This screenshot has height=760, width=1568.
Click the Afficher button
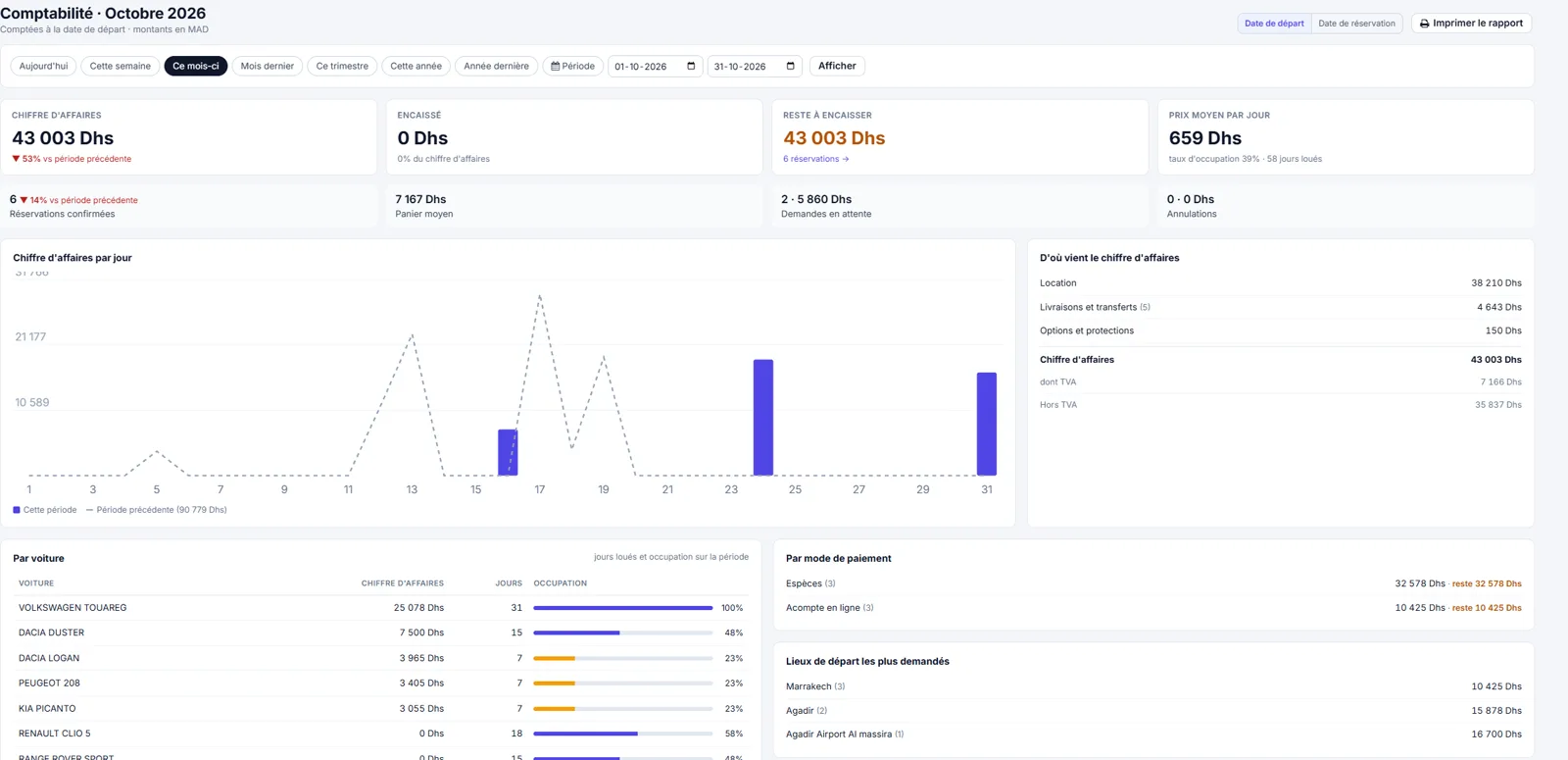(x=837, y=66)
